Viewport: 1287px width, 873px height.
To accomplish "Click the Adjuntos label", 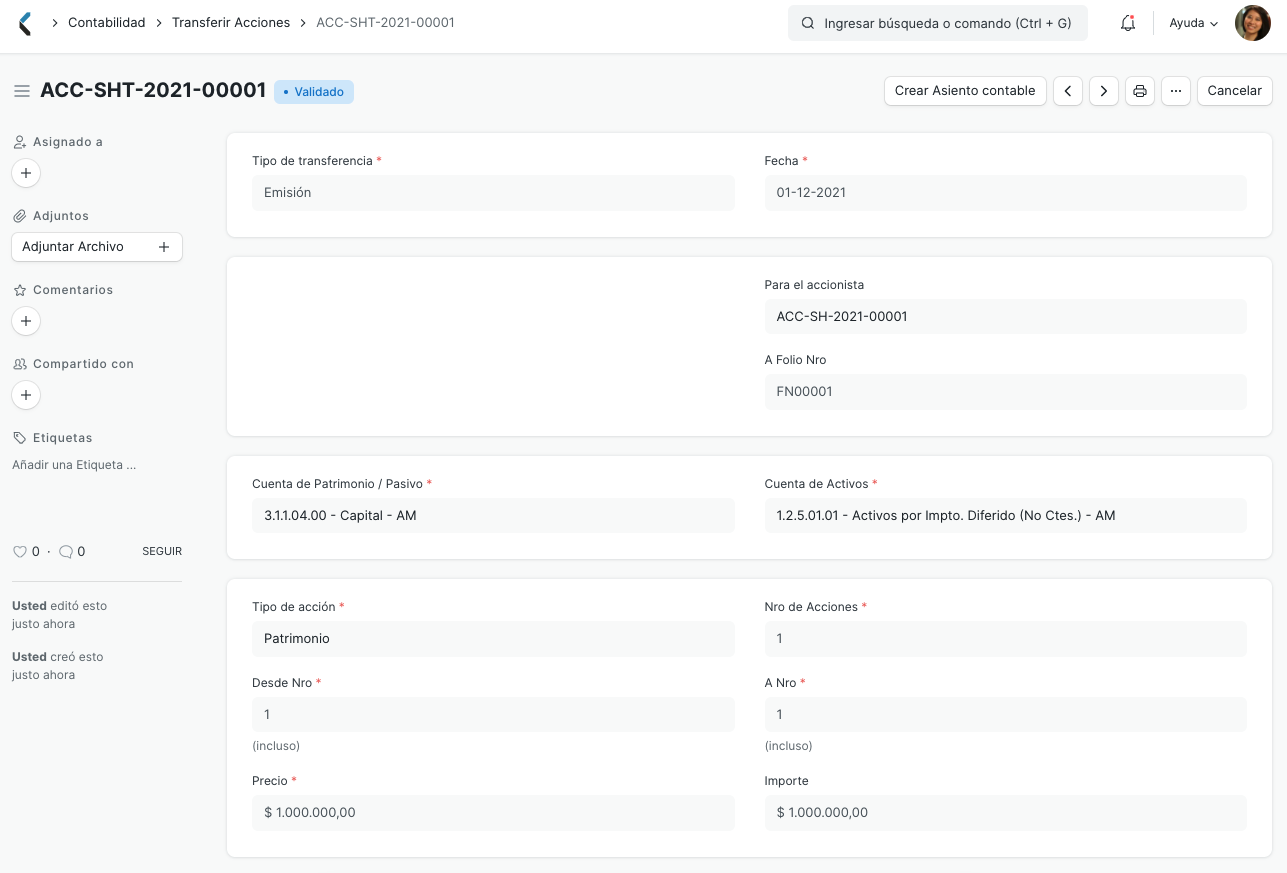I will (x=61, y=216).
